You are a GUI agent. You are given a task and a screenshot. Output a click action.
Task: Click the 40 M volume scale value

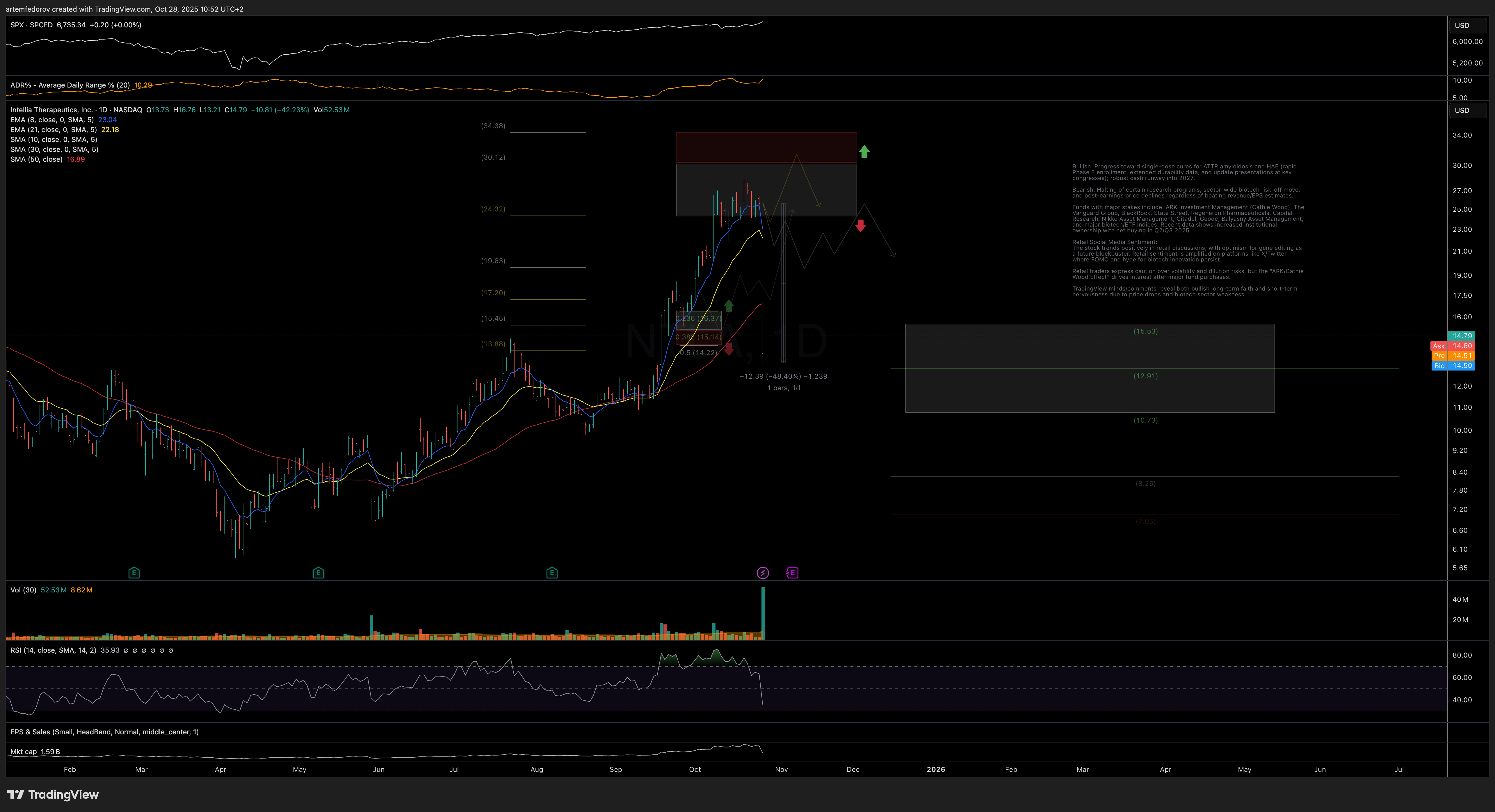1460,599
